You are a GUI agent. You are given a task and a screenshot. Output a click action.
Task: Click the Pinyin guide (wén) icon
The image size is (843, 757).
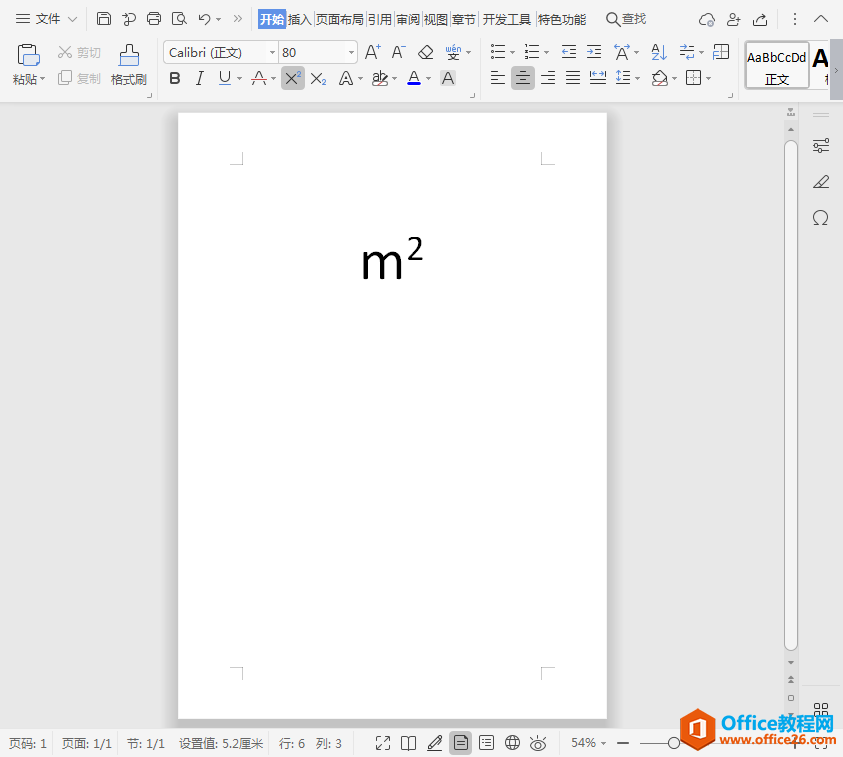point(453,52)
